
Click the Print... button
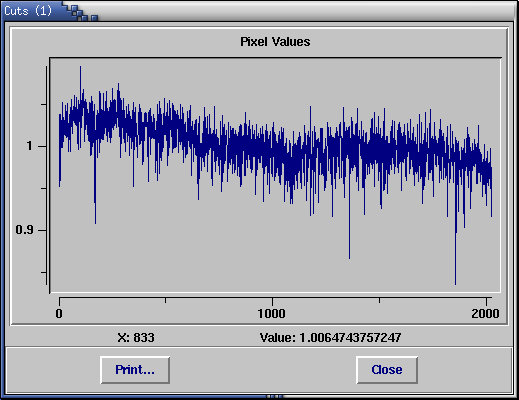135,370
